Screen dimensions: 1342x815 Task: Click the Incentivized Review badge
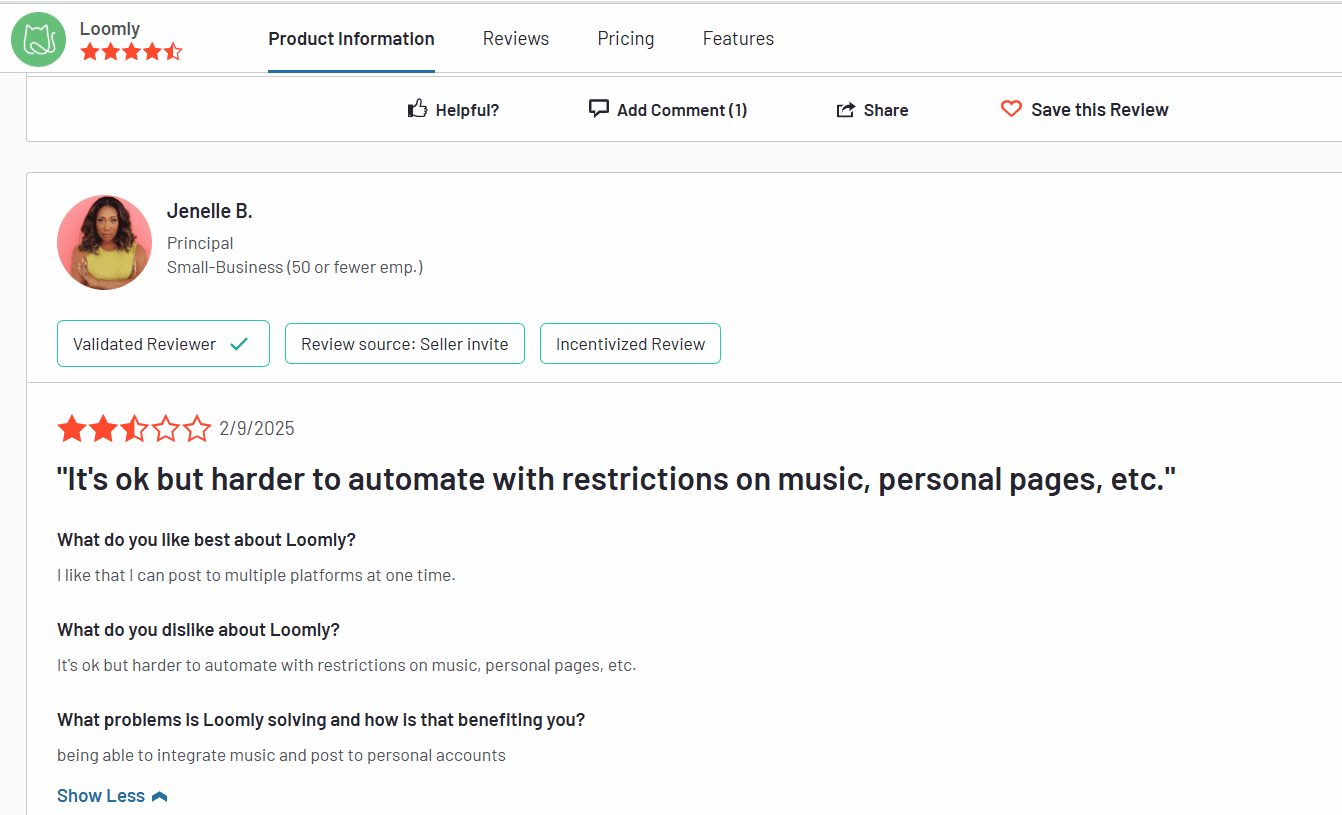(630, 344)
